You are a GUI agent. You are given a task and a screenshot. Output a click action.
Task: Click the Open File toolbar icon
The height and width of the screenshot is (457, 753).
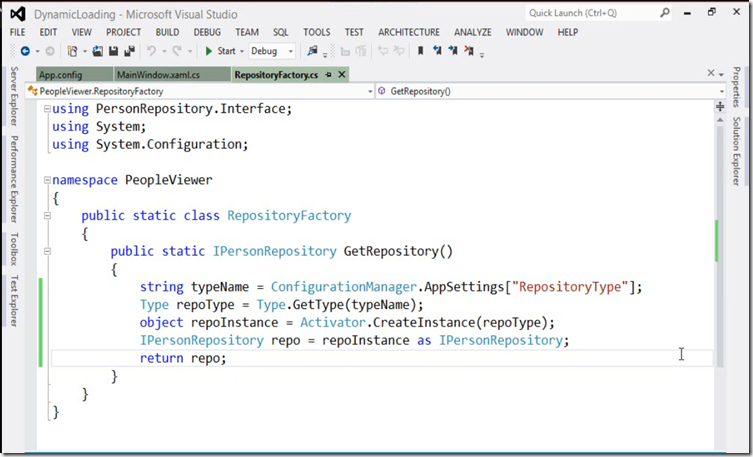click(x=97, y=51)
